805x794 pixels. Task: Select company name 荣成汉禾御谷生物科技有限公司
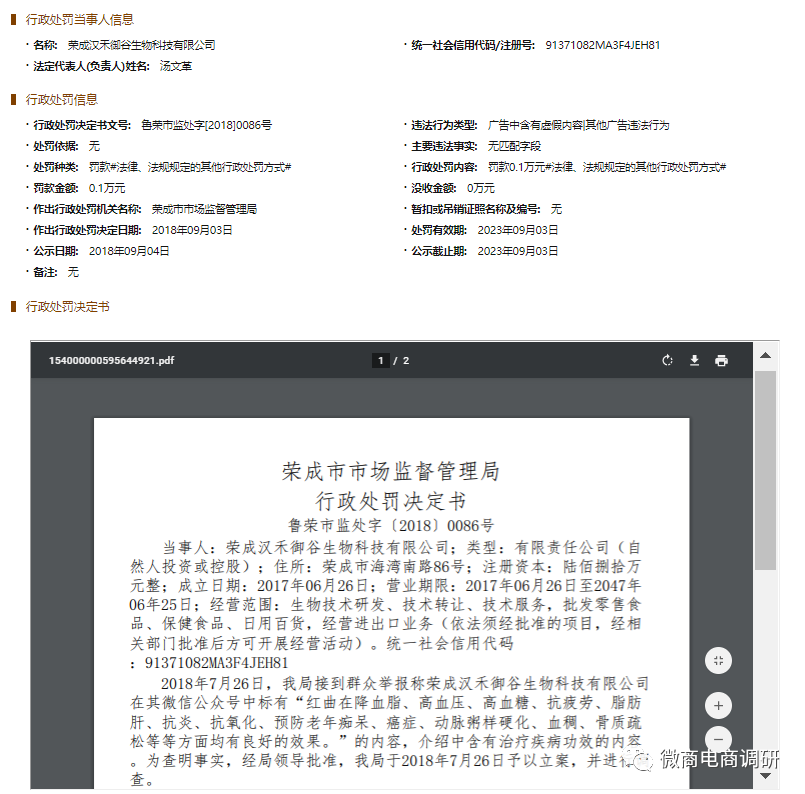[141, 45]
